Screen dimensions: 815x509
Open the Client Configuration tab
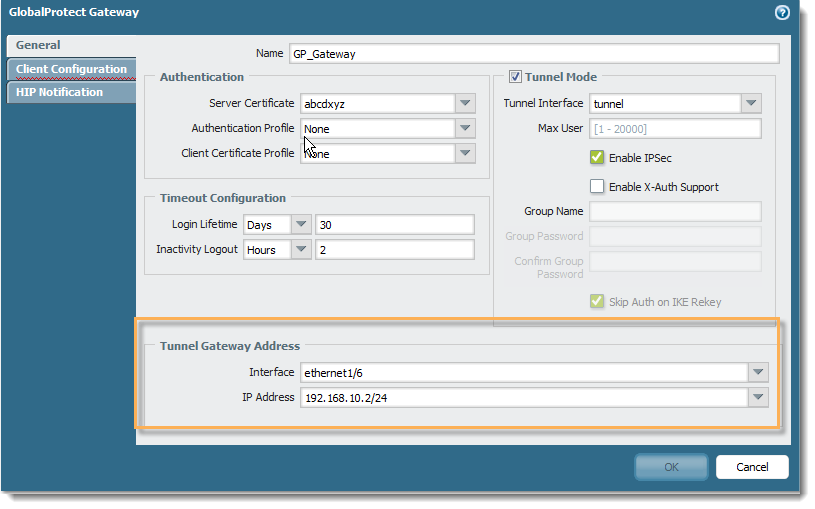click(71, 69)
